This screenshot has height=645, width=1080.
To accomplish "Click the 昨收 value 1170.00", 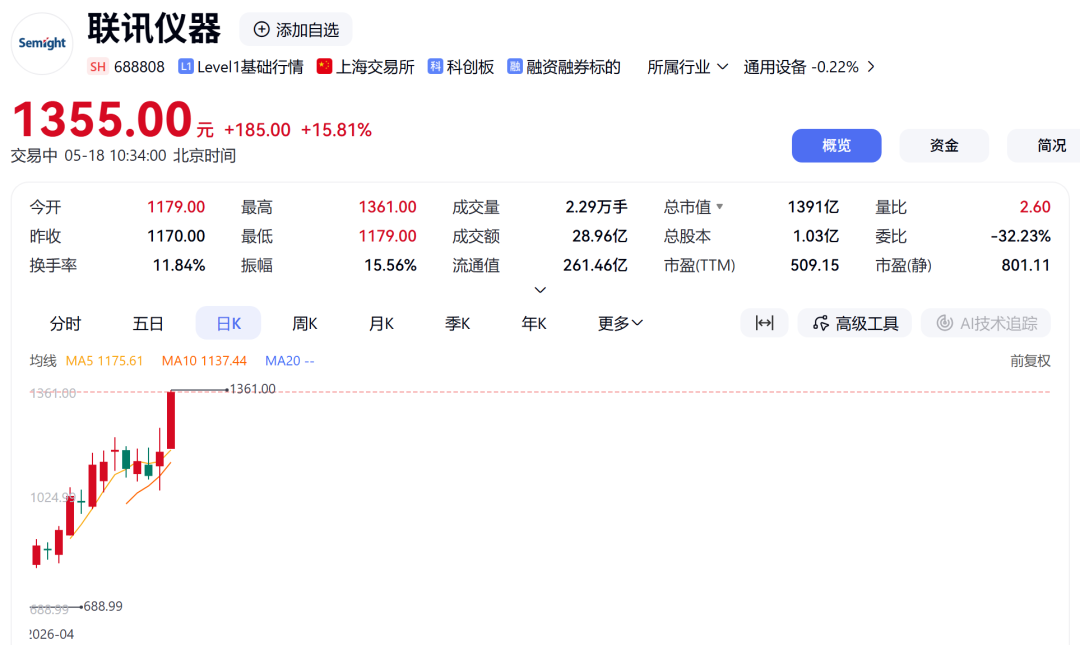I will pos(176,236).
